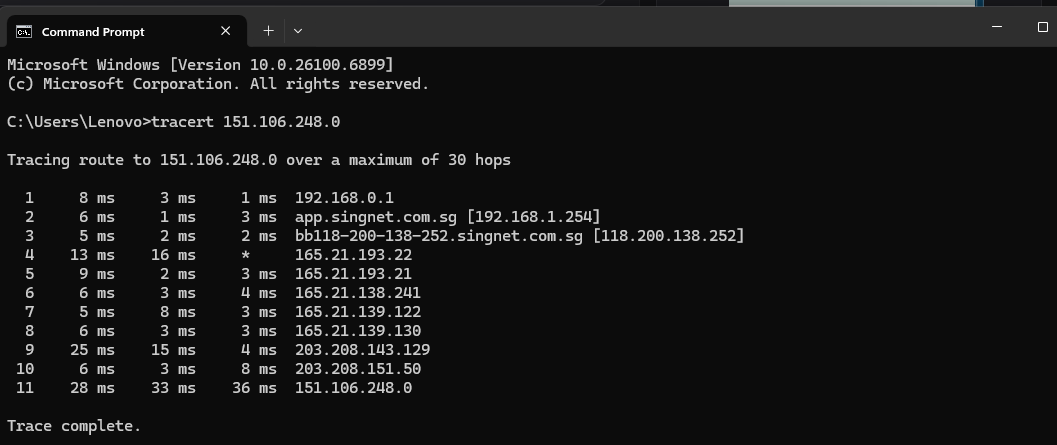Expand the new tab profile dropdown
The width and height of the screenshot is (1057, 445).
[x=298, y=32]
